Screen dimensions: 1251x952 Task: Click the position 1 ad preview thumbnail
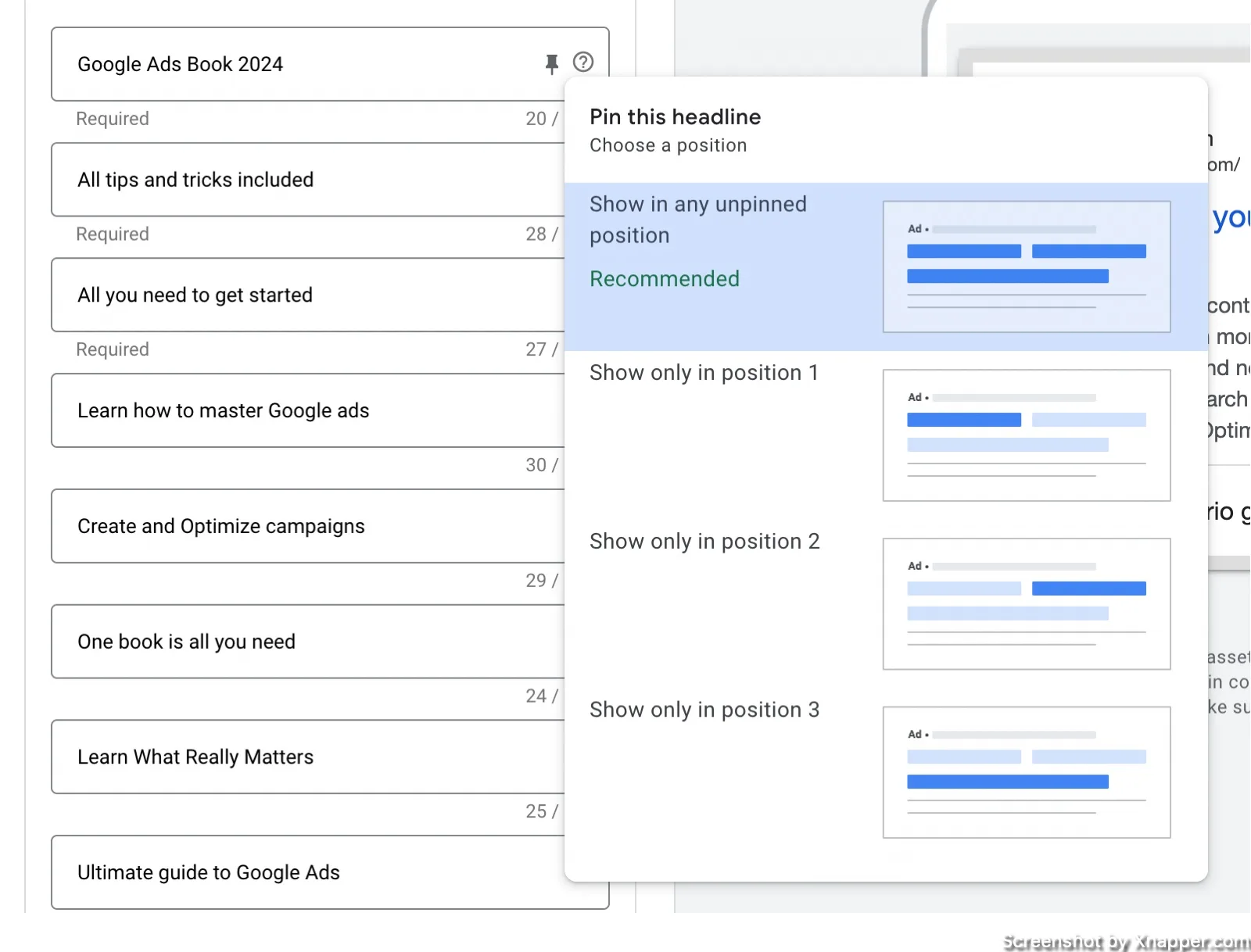[x=1027, y=435]
